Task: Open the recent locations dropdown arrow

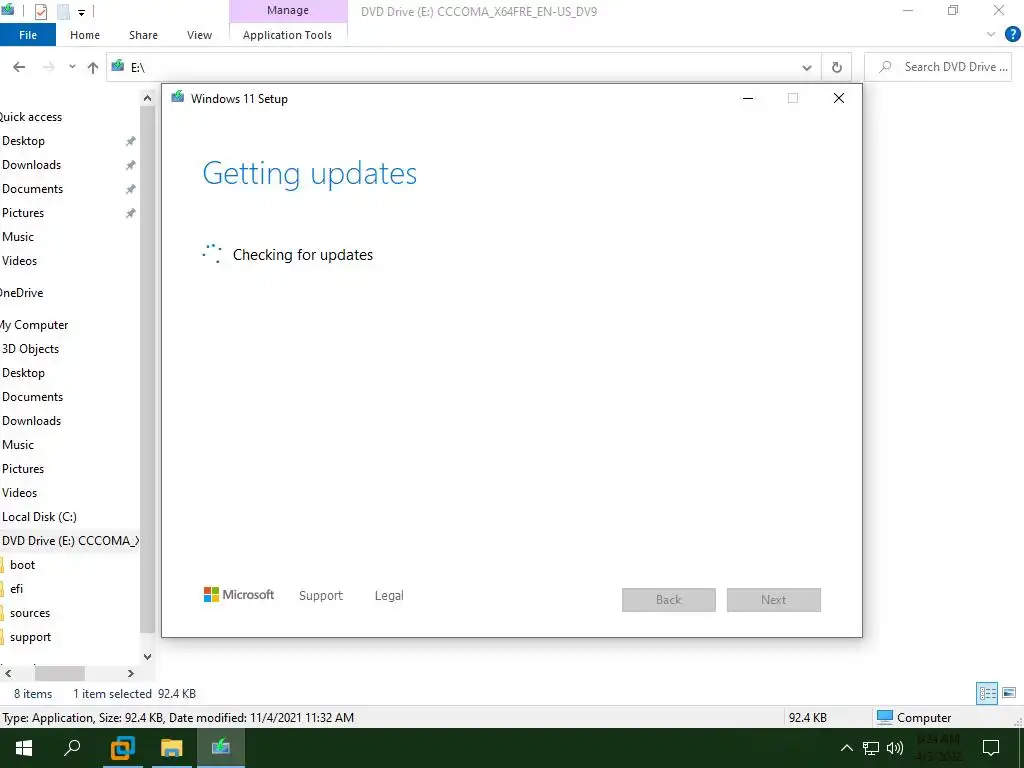Action: (72, 67)
